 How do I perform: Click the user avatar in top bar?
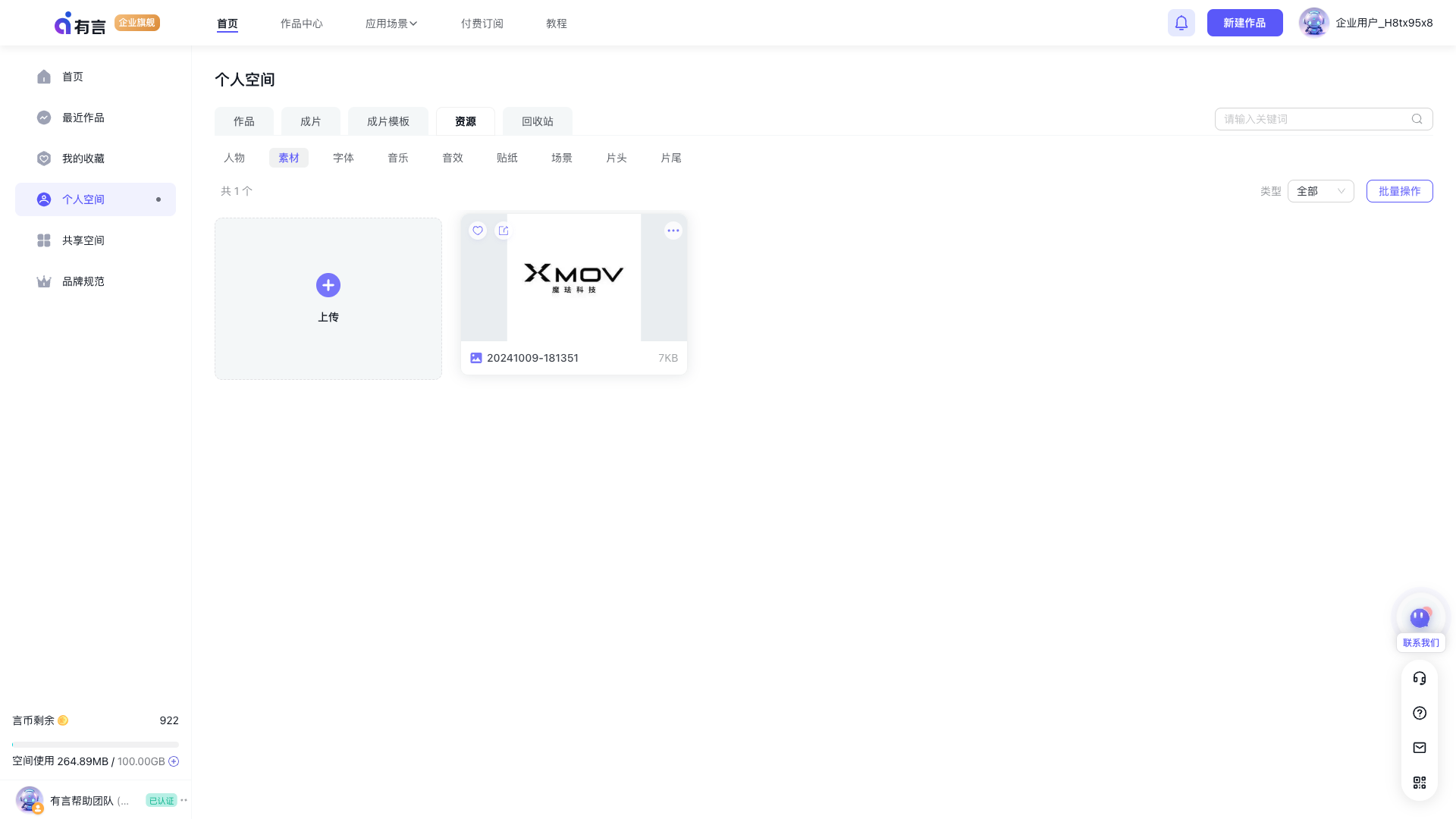[x=1313, y=23]
